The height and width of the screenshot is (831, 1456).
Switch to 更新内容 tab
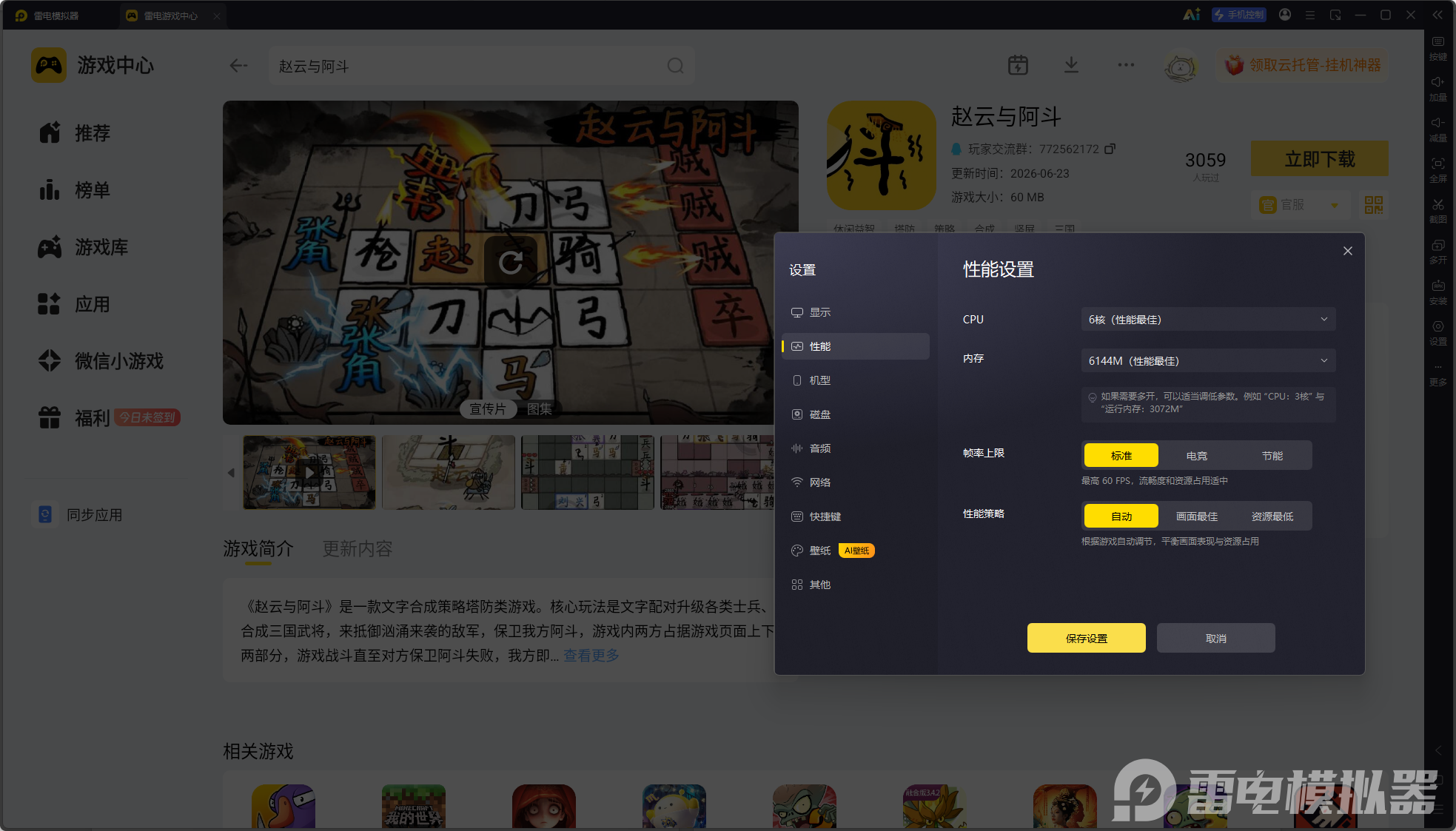(x=358, y=549)
